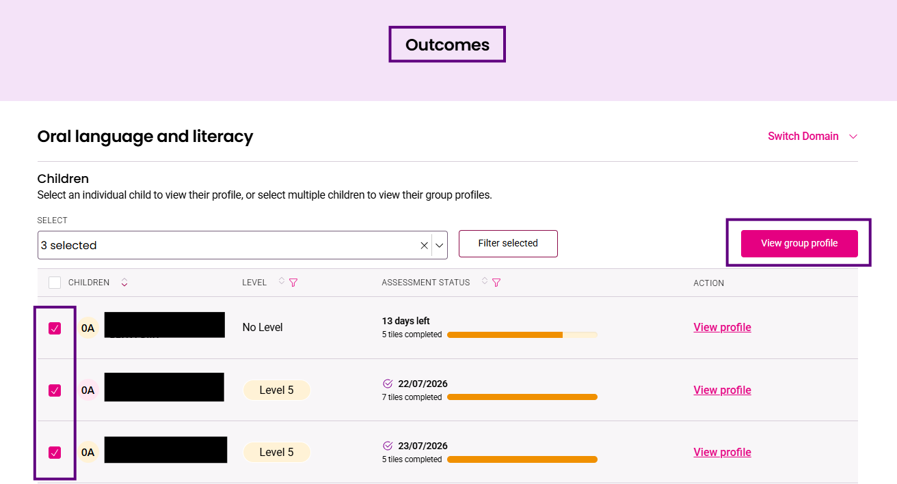Sort the Children column with arrows icon
Viewport: 897px width, 484px height.
point(124,283)
